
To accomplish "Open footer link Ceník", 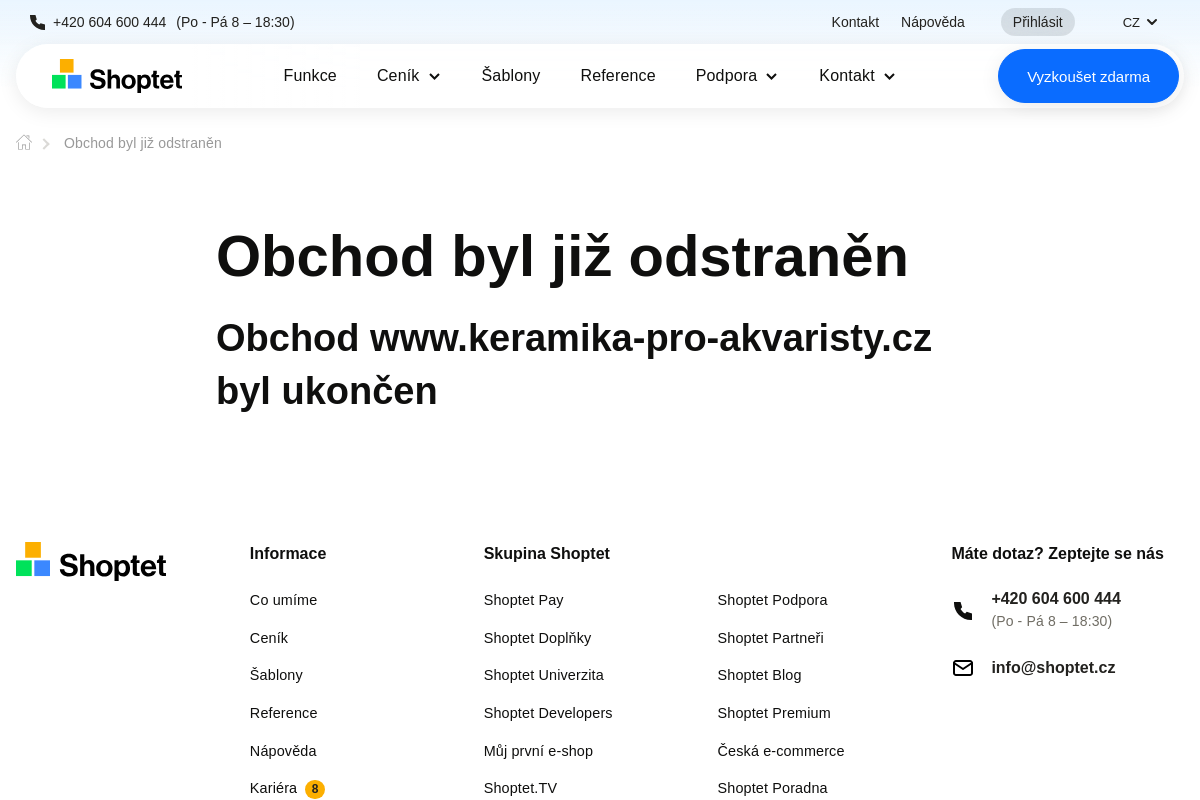I will tap(269, 638).
